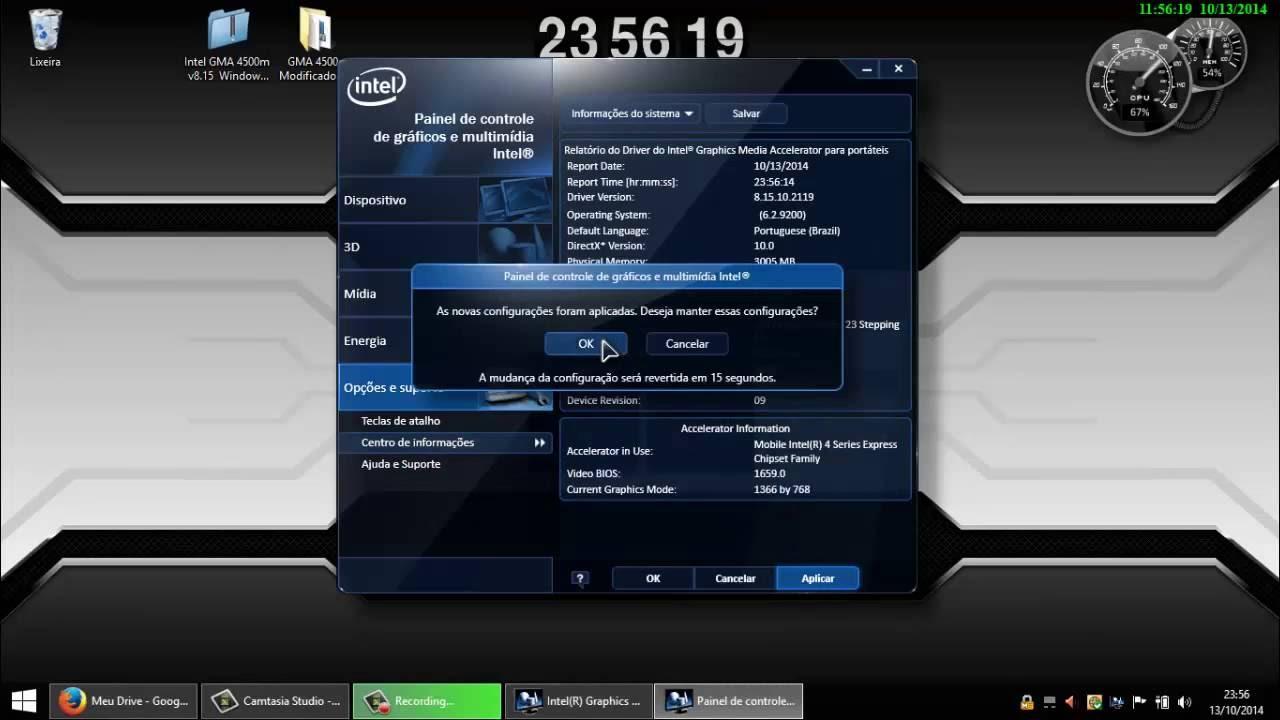Close the Intel control panel window
This screenshot has width=1280, height=720.
coord(898,69)
